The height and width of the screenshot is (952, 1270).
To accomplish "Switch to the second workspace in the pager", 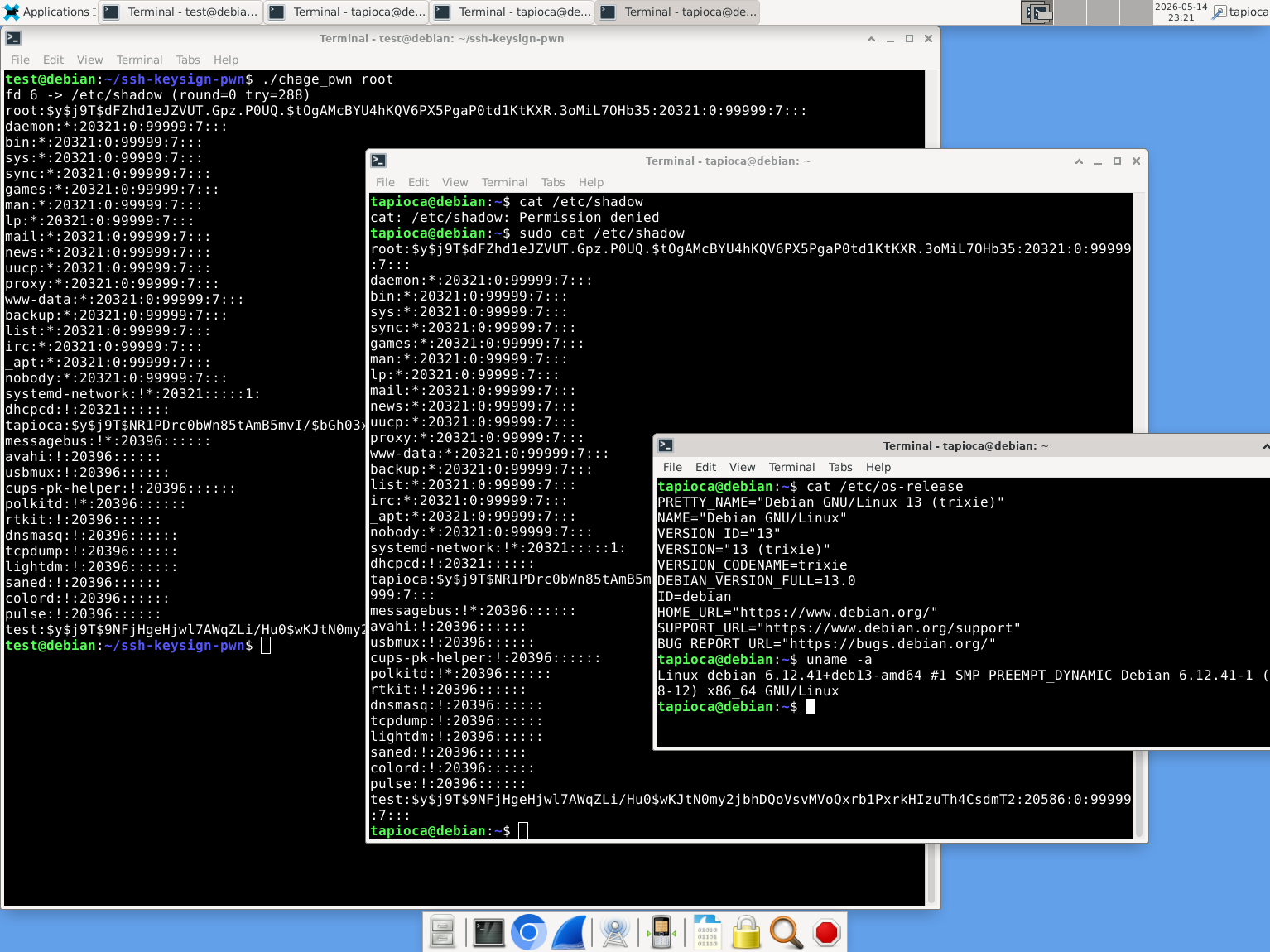I will (x=1070, y=12).
